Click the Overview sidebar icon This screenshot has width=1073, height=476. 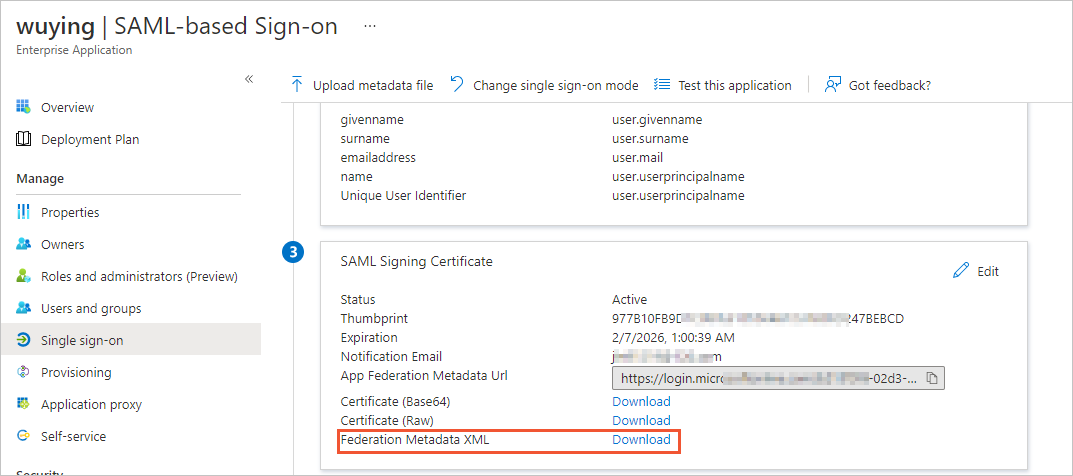[x=24, y=107]
